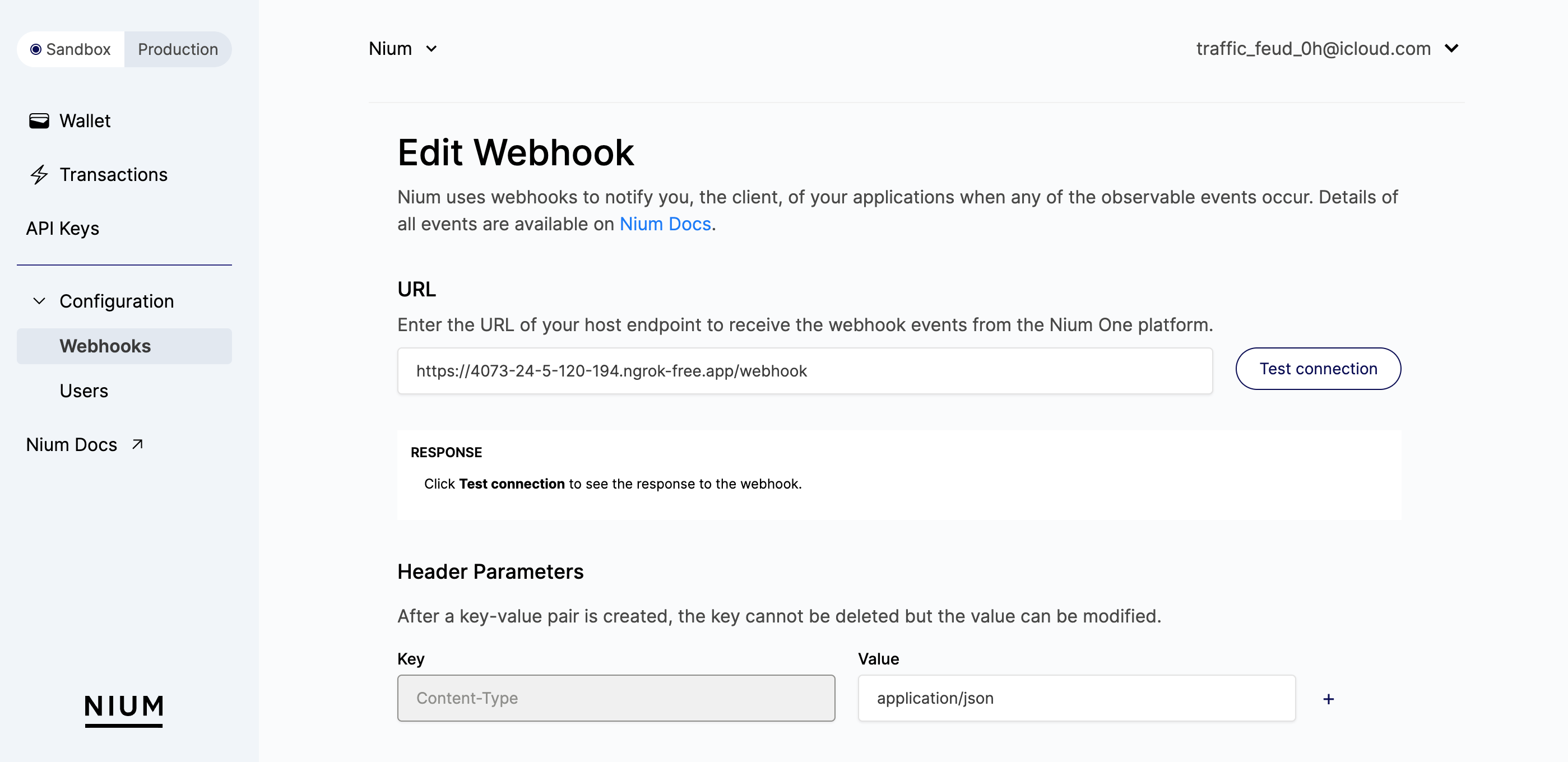Click Test connection button
Viewport: 1568px width, 762px height.
pos(1318,368)
